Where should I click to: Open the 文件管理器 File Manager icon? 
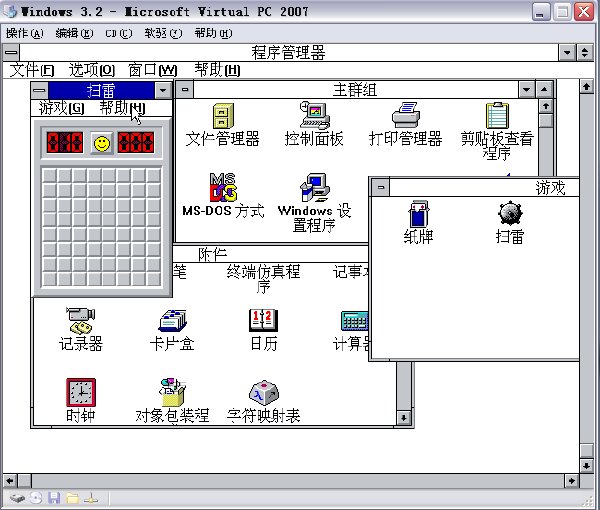coord(223,116)
